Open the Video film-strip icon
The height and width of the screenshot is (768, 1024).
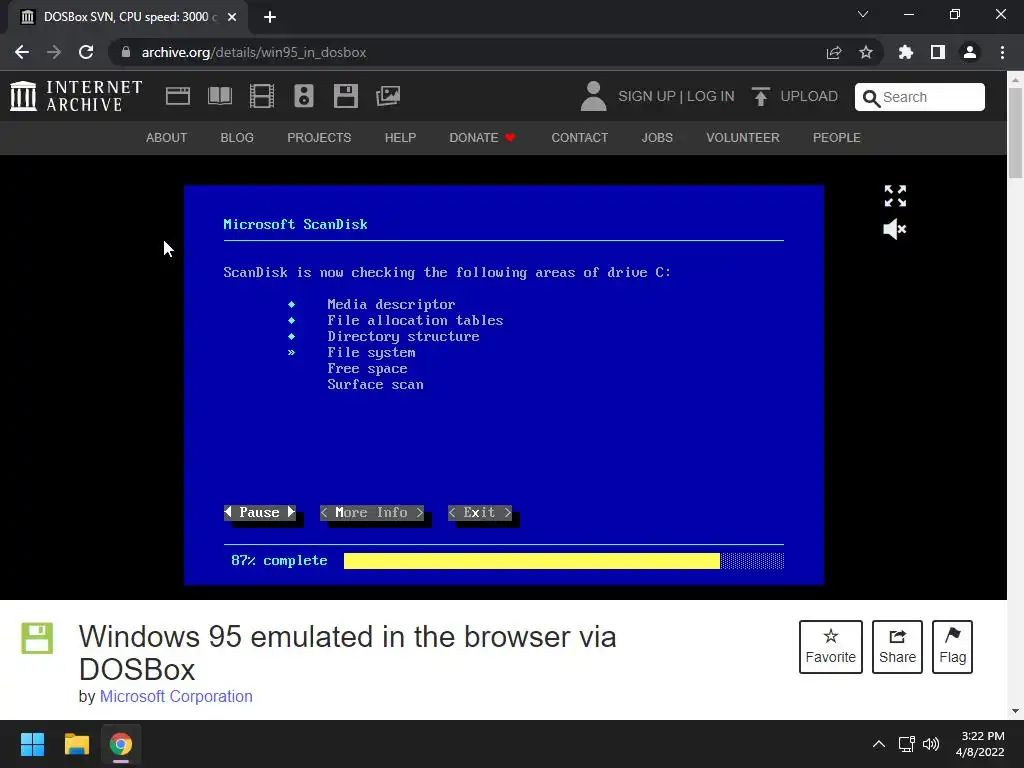[x=262, y=96]
